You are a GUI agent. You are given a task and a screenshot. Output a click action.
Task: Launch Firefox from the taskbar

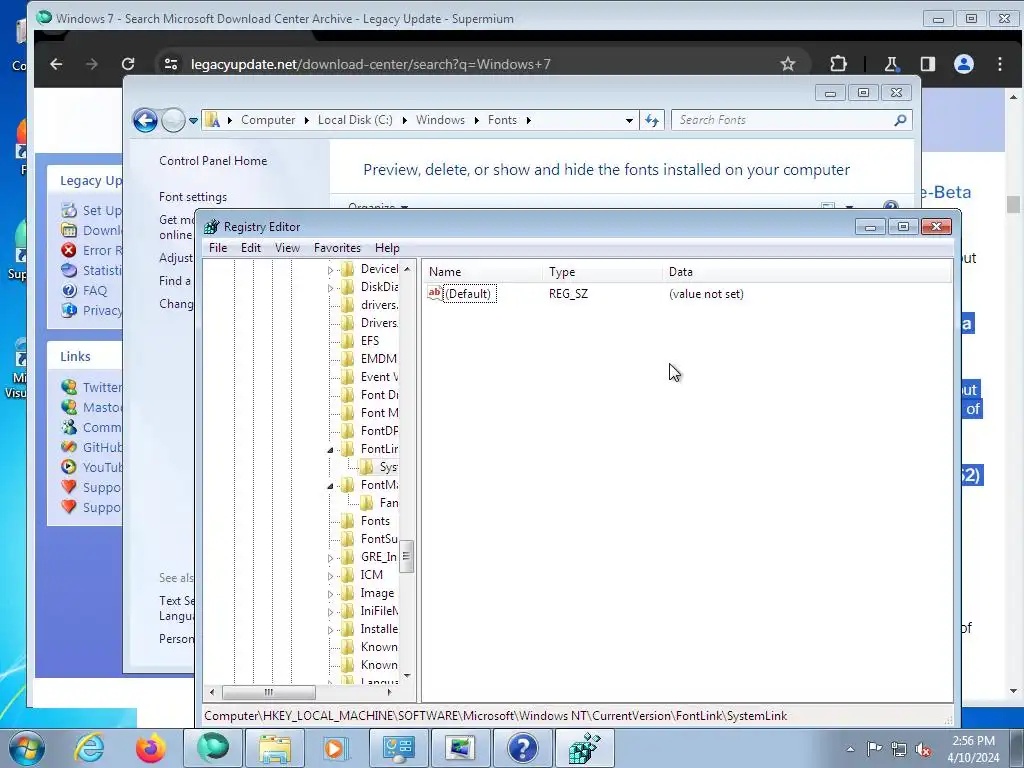(x=151, y=748)
